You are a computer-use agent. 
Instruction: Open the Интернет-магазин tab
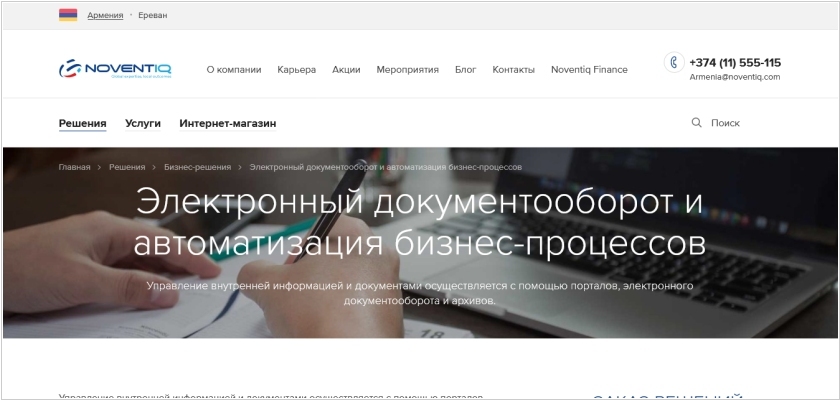[x=227, y=124]
